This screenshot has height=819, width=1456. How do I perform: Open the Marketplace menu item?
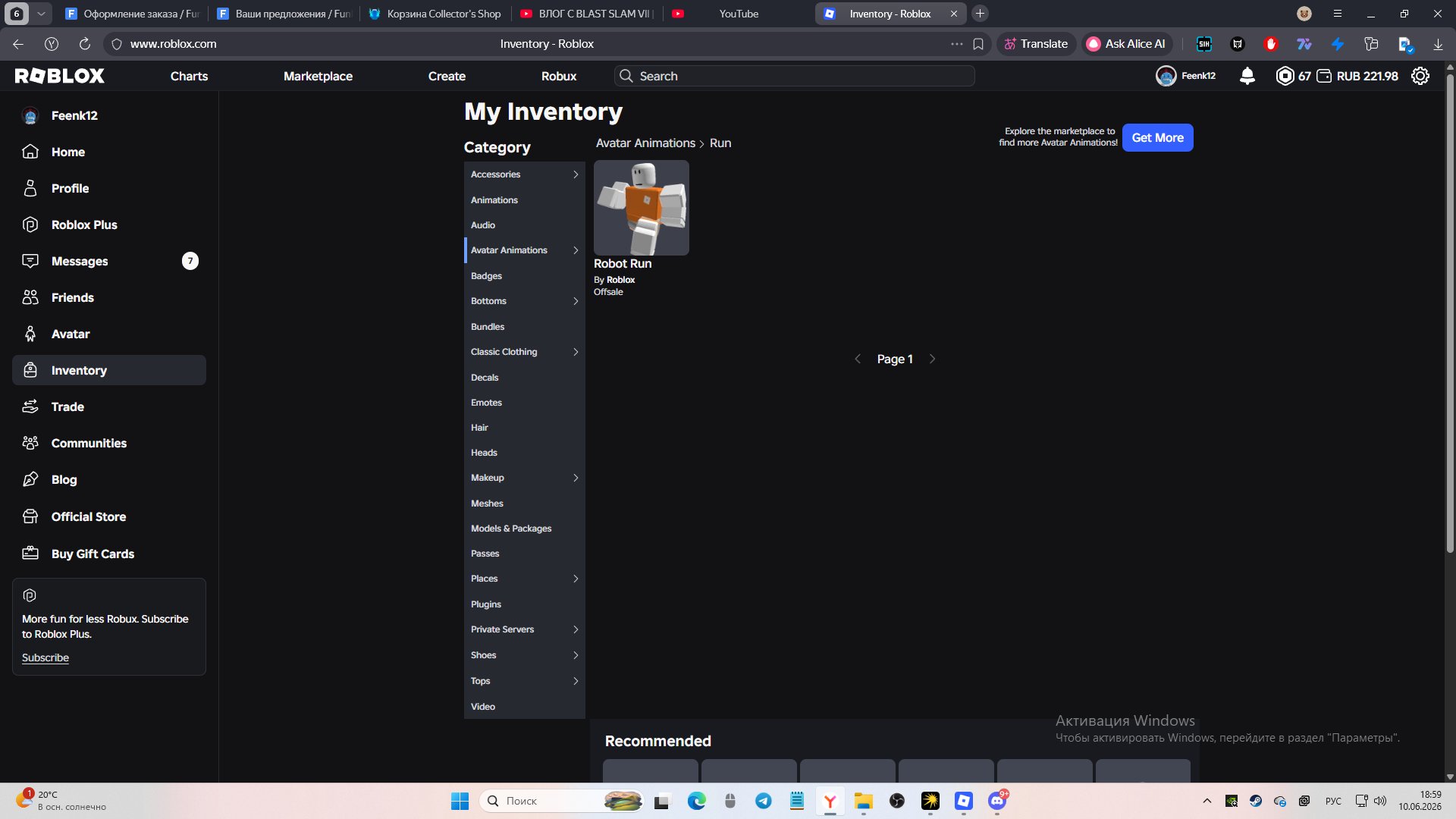pyautogui.click(x=318, y=76)
